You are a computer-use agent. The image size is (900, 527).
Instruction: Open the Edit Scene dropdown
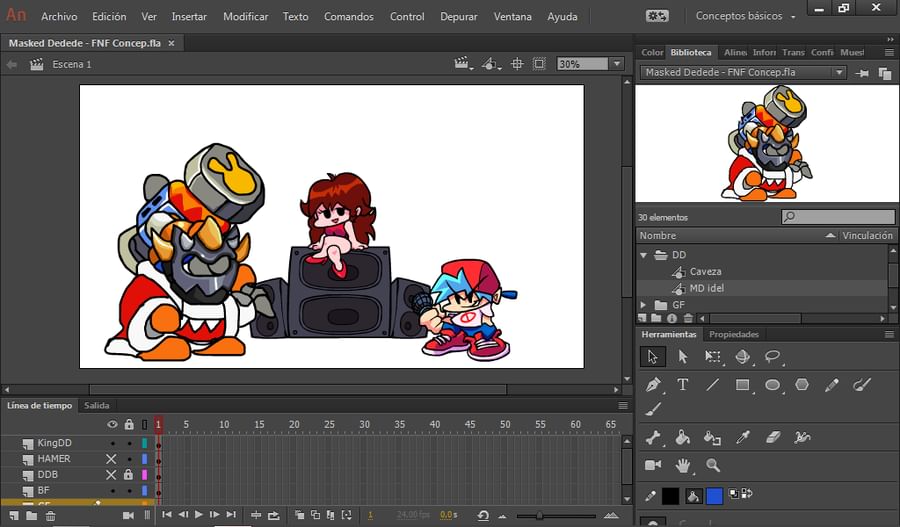(x=463, y=64)
